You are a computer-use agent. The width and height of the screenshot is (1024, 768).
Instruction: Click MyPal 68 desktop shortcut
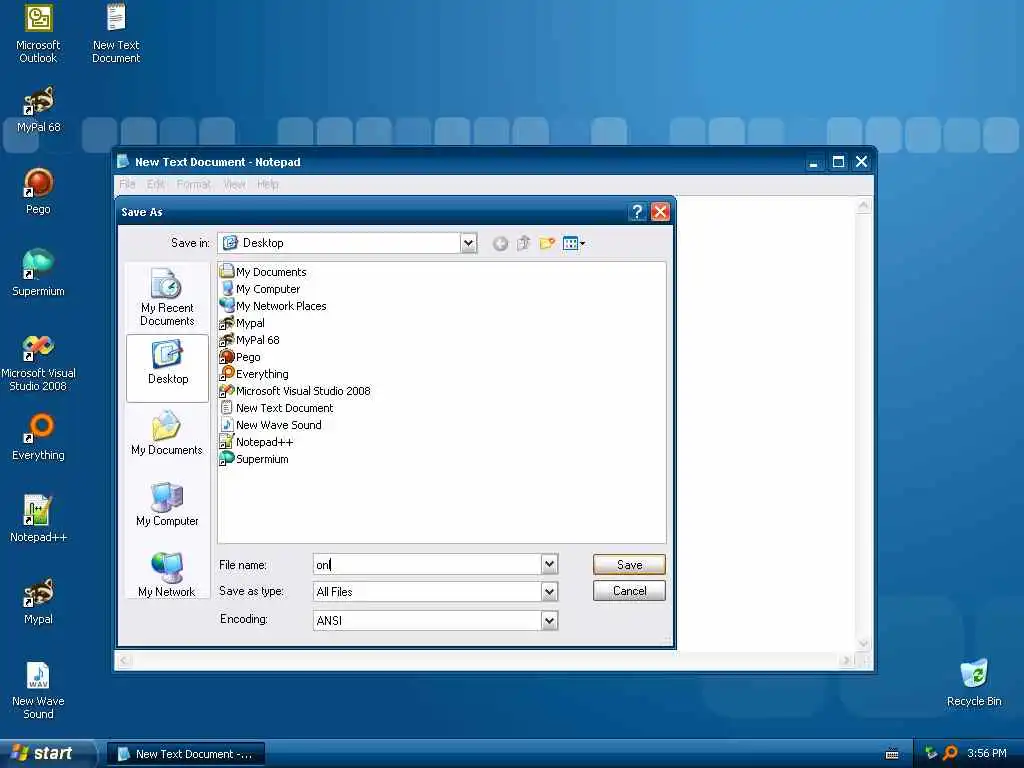(x=38, y=109)
